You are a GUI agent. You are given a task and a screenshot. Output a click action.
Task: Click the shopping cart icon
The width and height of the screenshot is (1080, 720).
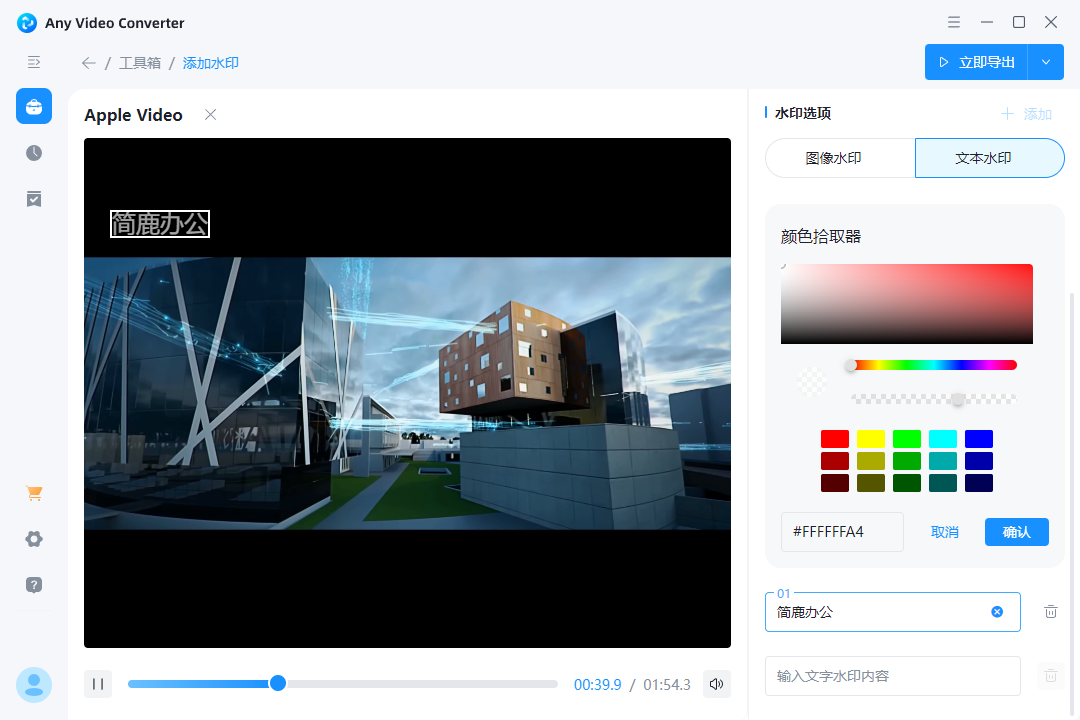[x=34, y=493]
